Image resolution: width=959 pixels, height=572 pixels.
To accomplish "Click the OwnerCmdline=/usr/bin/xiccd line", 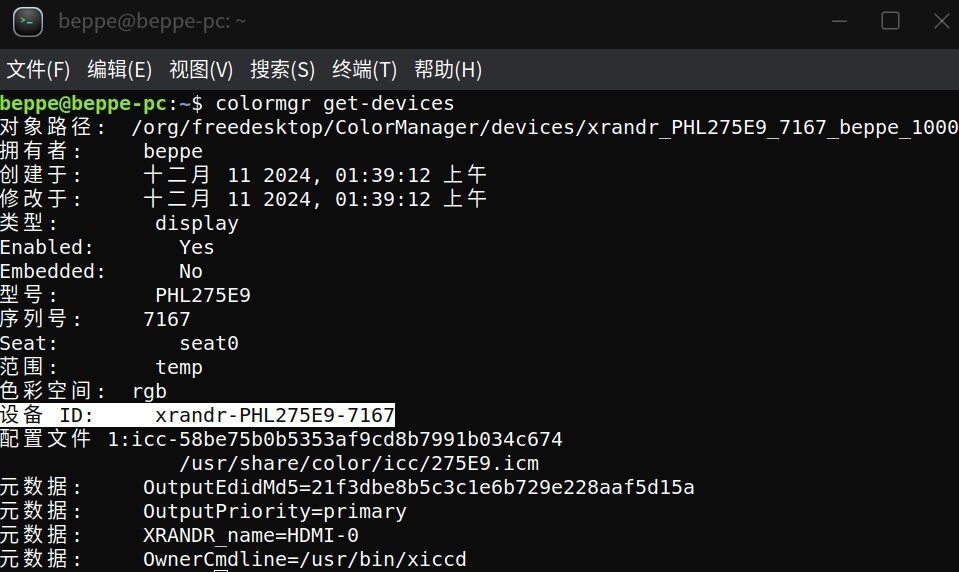I will pyautogui.click(x=305, y=559).
